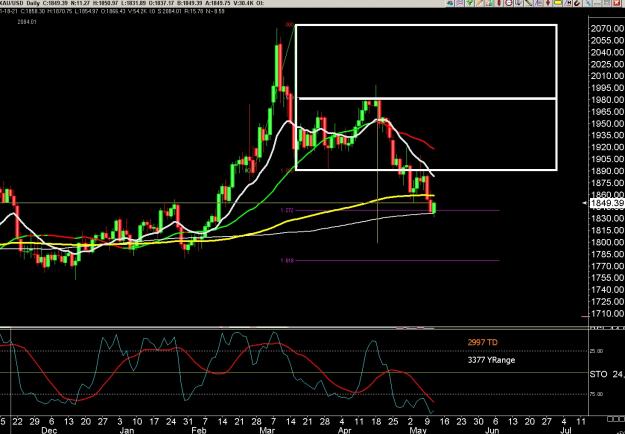Click the Jan month label on the date axis
The width and height of the screenshot is (625, 434).
[x=127, y=430]
